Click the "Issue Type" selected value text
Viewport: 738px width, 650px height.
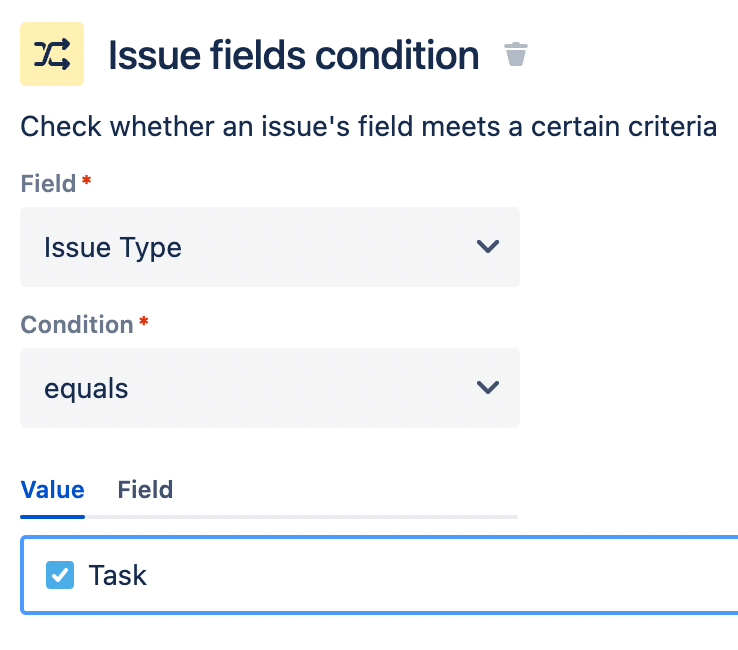[x=113, y=247]
